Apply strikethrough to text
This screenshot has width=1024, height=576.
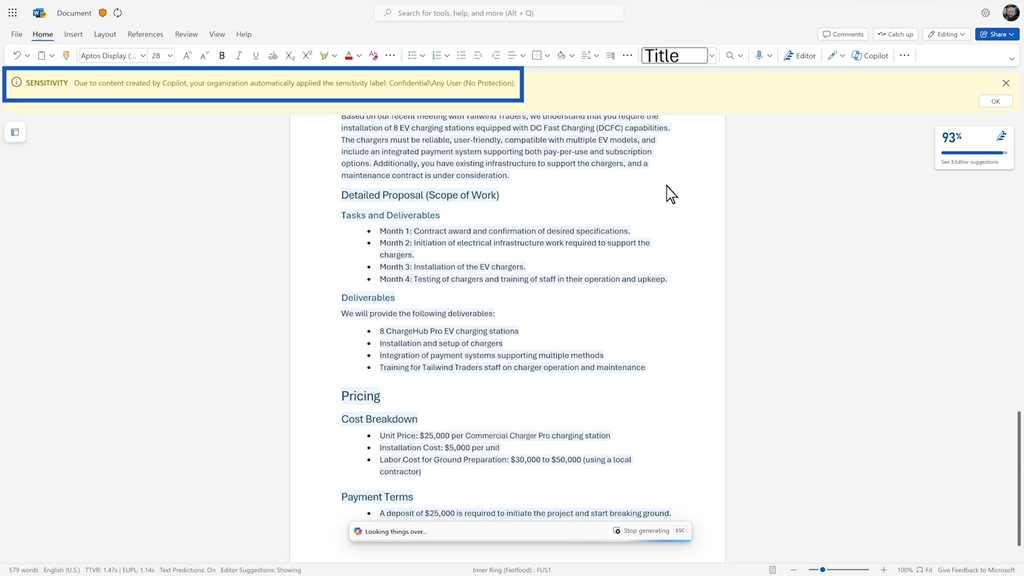click(273, 56)
